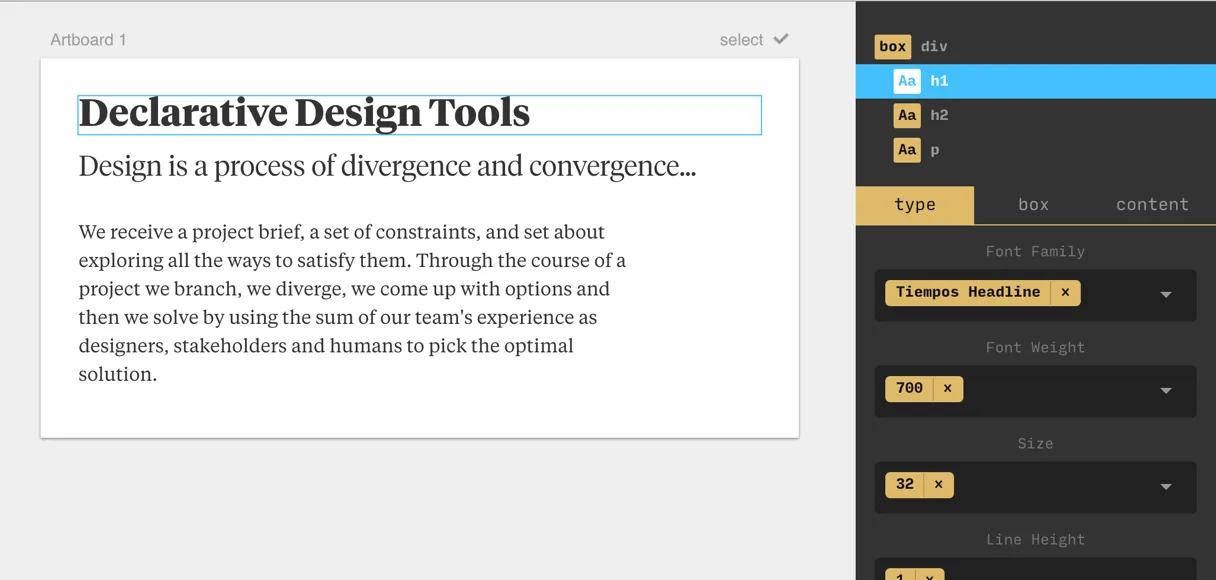Click the 32 size tag label
1216x580 pixels.
tap(905, 484)
